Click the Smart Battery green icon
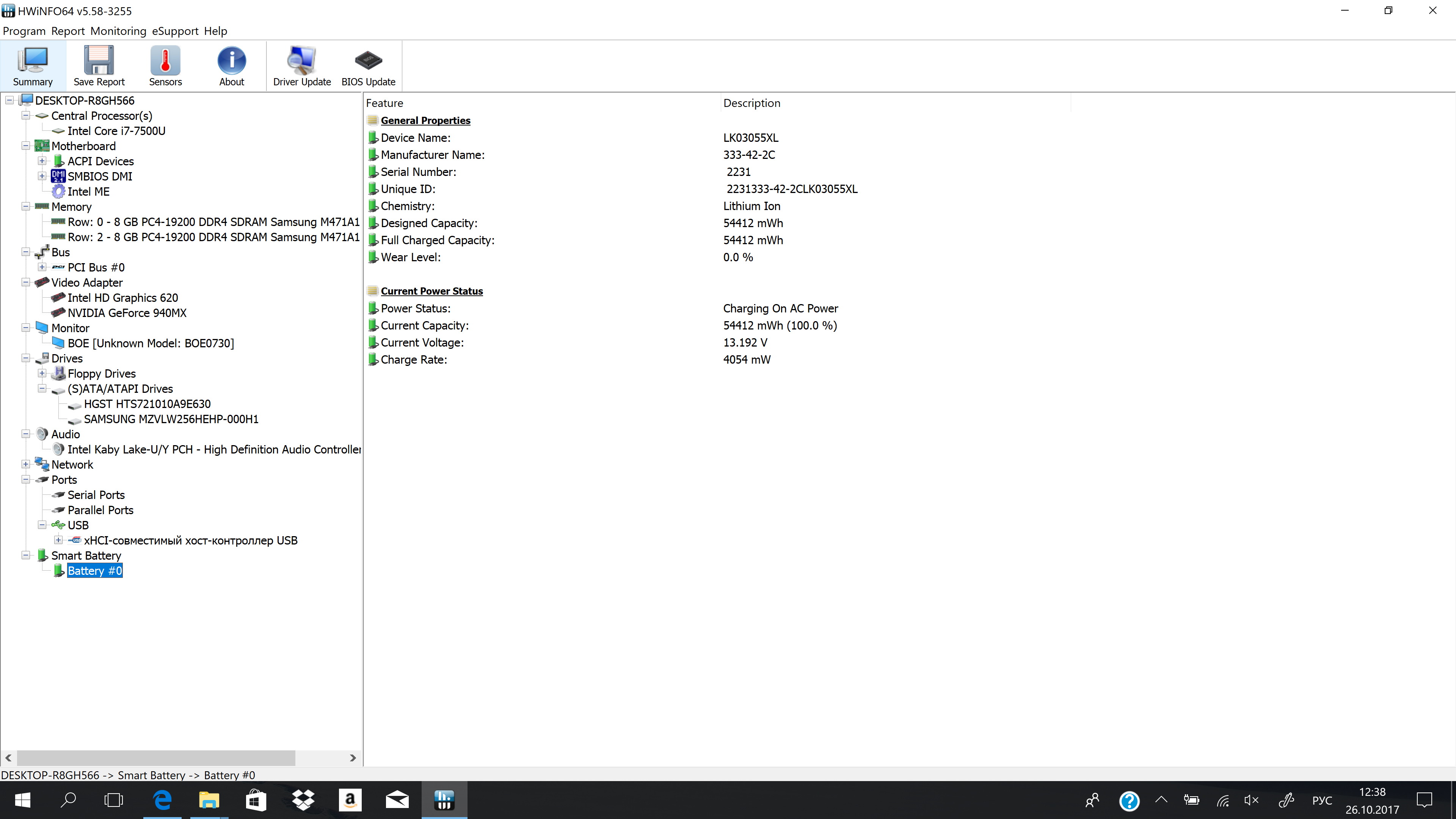The image size is (1456, 819). (42, 555)
